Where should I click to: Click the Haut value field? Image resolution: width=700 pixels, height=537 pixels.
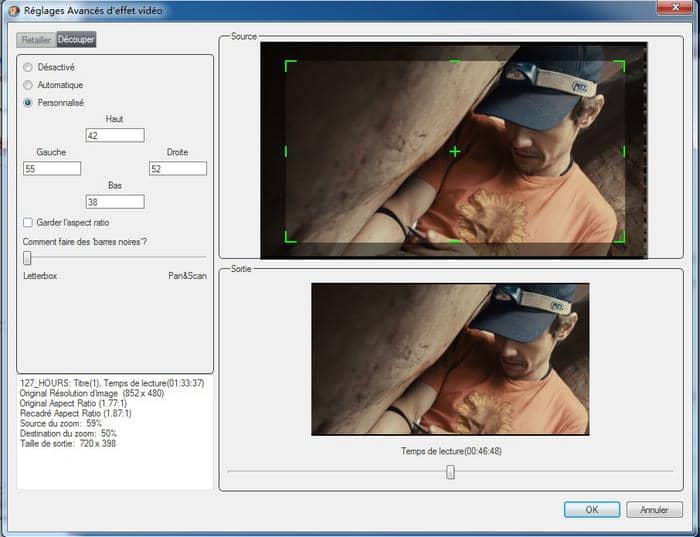pos(115,135)
